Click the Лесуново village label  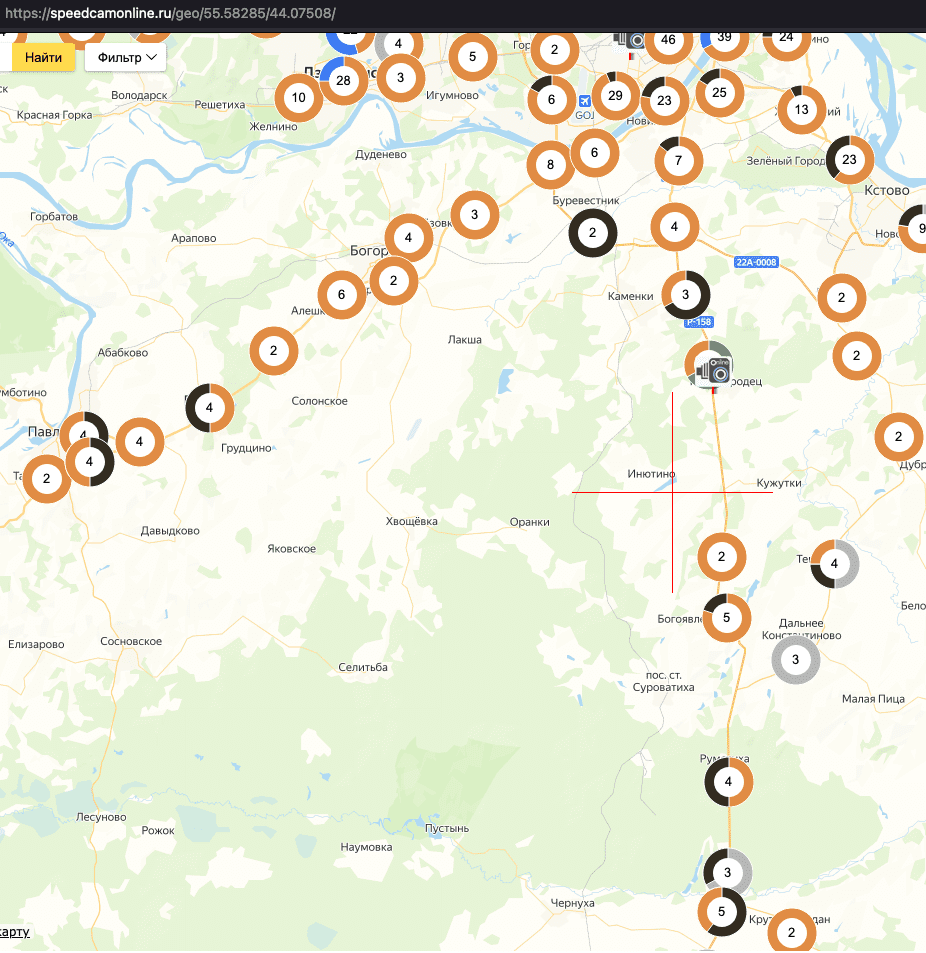click(101, 817)
